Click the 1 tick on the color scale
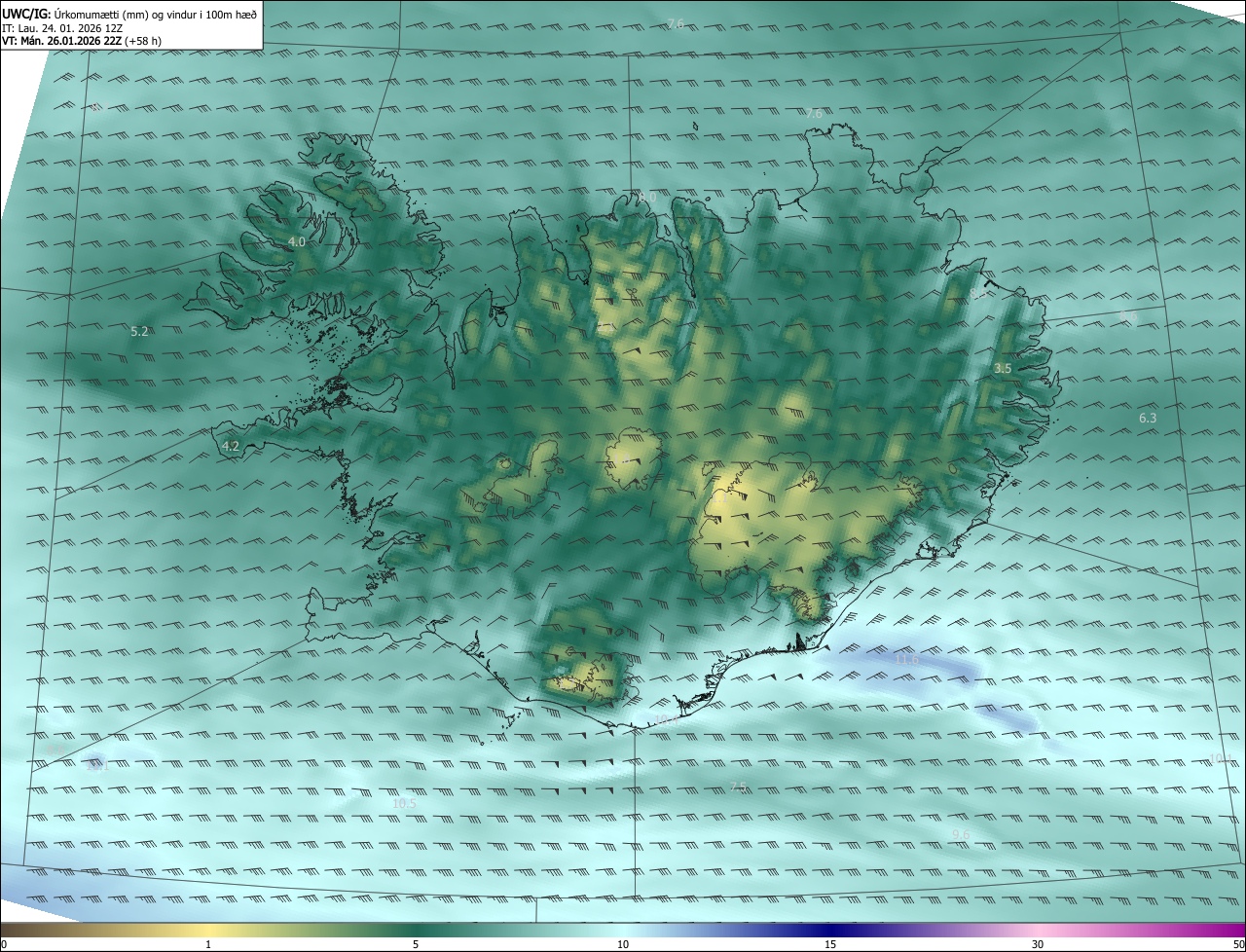 pos(208,944)
